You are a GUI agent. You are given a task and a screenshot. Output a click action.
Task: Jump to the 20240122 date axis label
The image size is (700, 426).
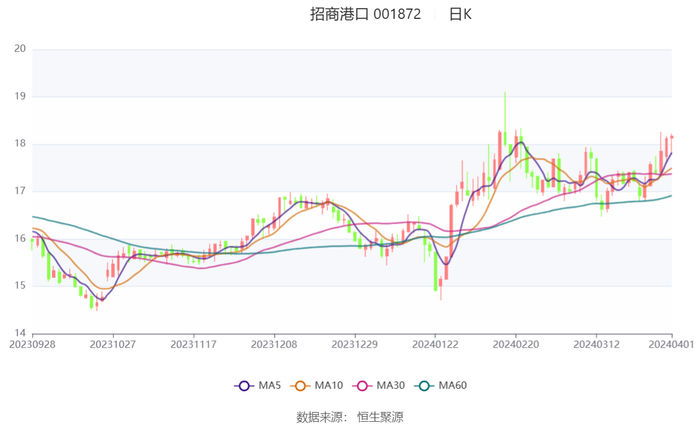(x=435, y=345)
